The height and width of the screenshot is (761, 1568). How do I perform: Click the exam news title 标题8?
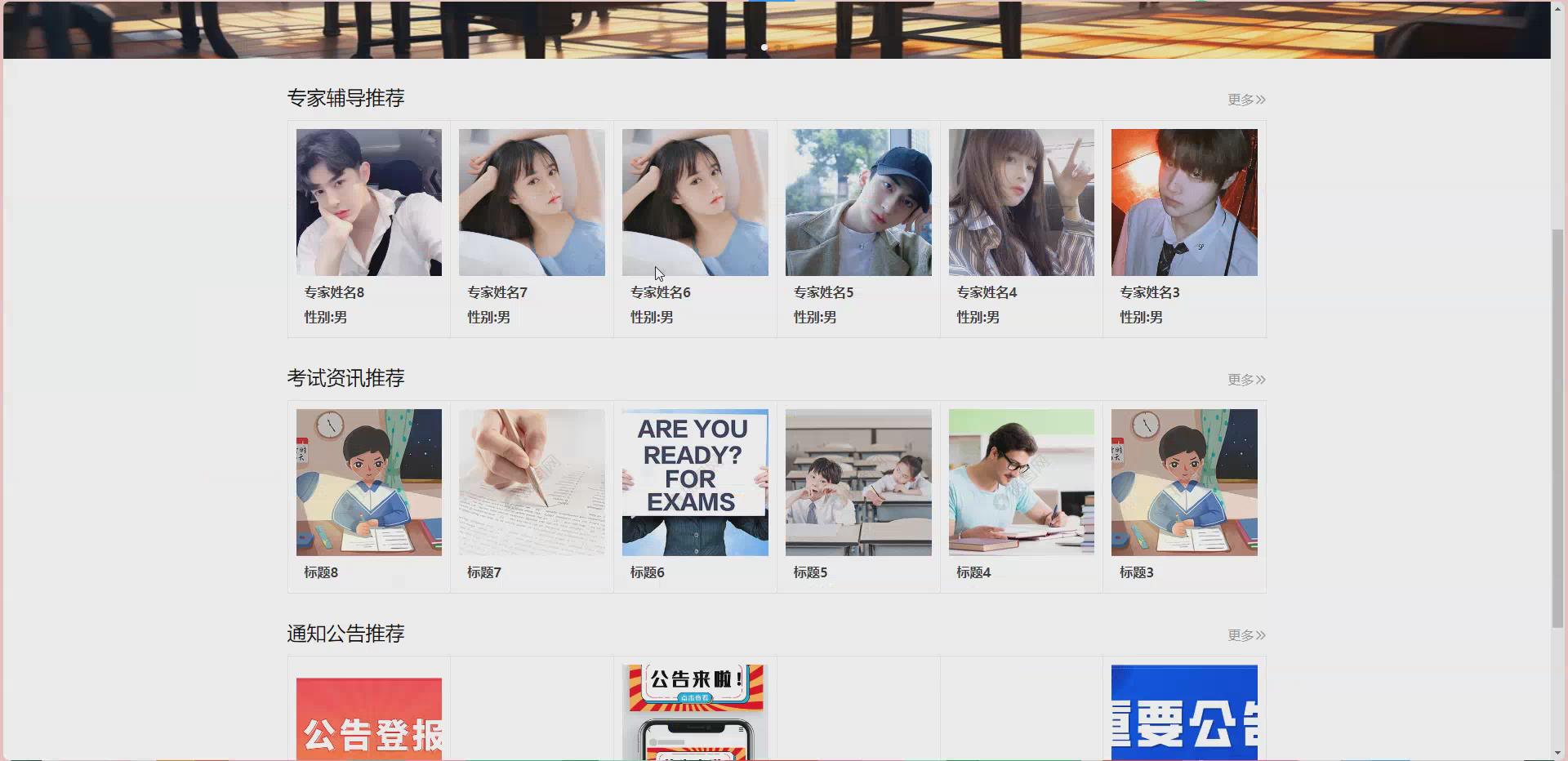tap(321, 572)
